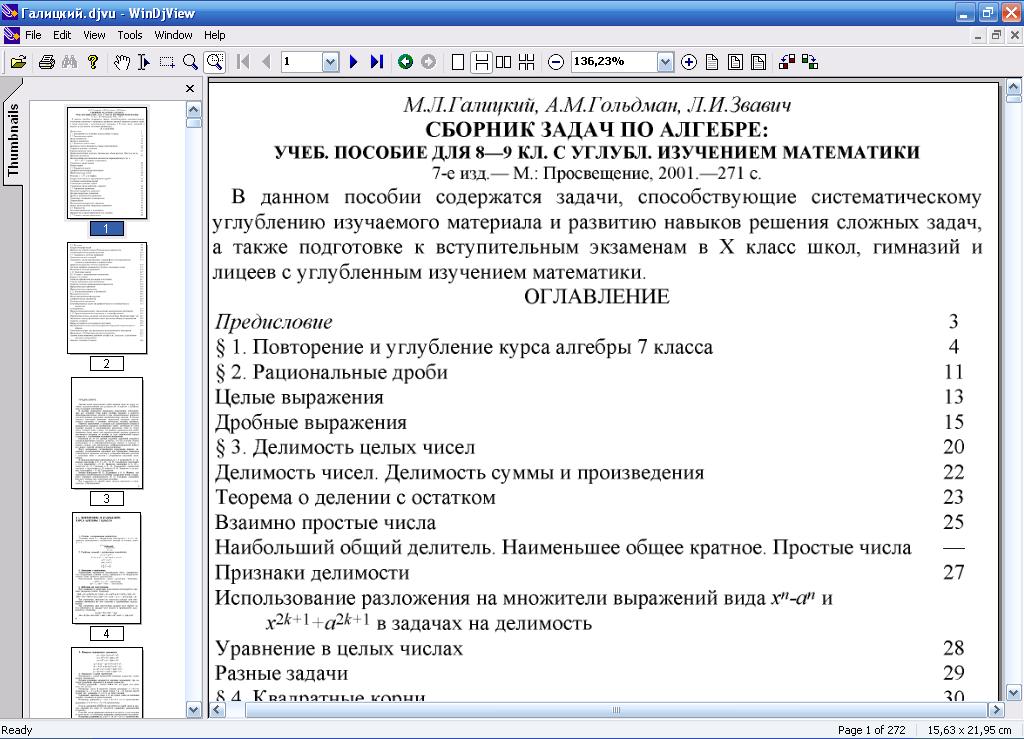Open the zoom percentage dropdown arrow
The width and height of the screenshot is (1024, 739).
coord(665,62)
